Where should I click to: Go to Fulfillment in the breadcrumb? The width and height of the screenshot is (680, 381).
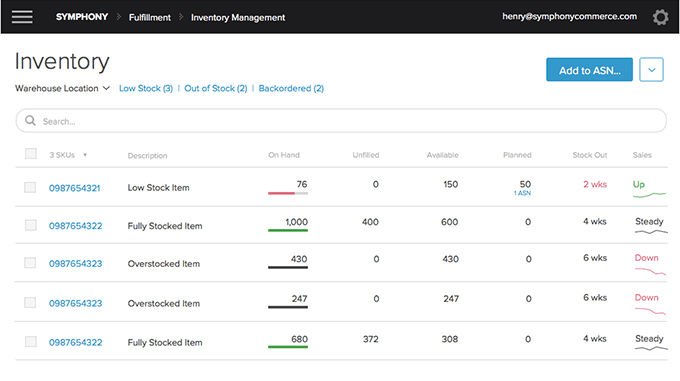150,17
